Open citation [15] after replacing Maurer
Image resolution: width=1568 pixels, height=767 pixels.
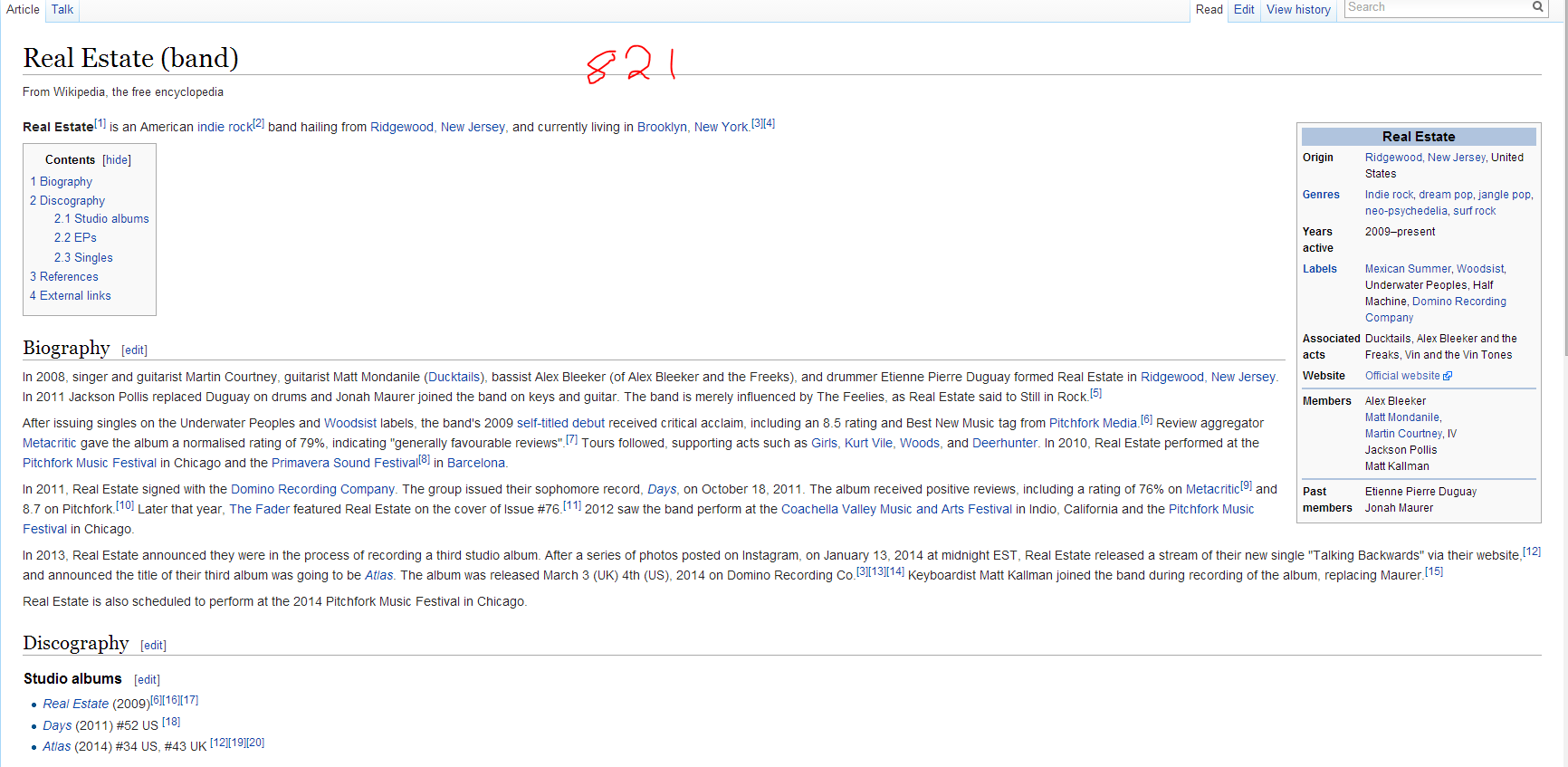pos(1434,571)
